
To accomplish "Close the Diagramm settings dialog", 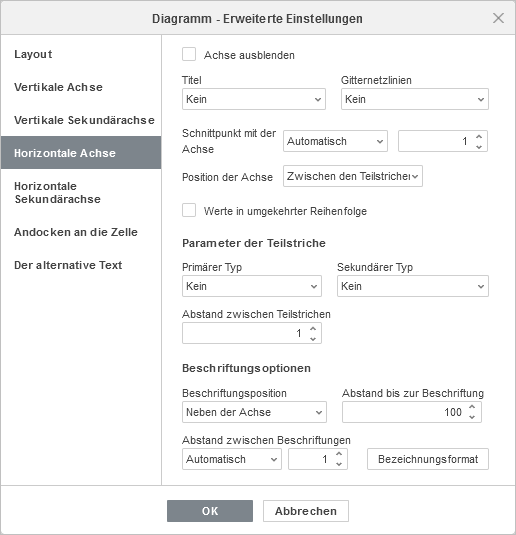I will tap(498, 18).
